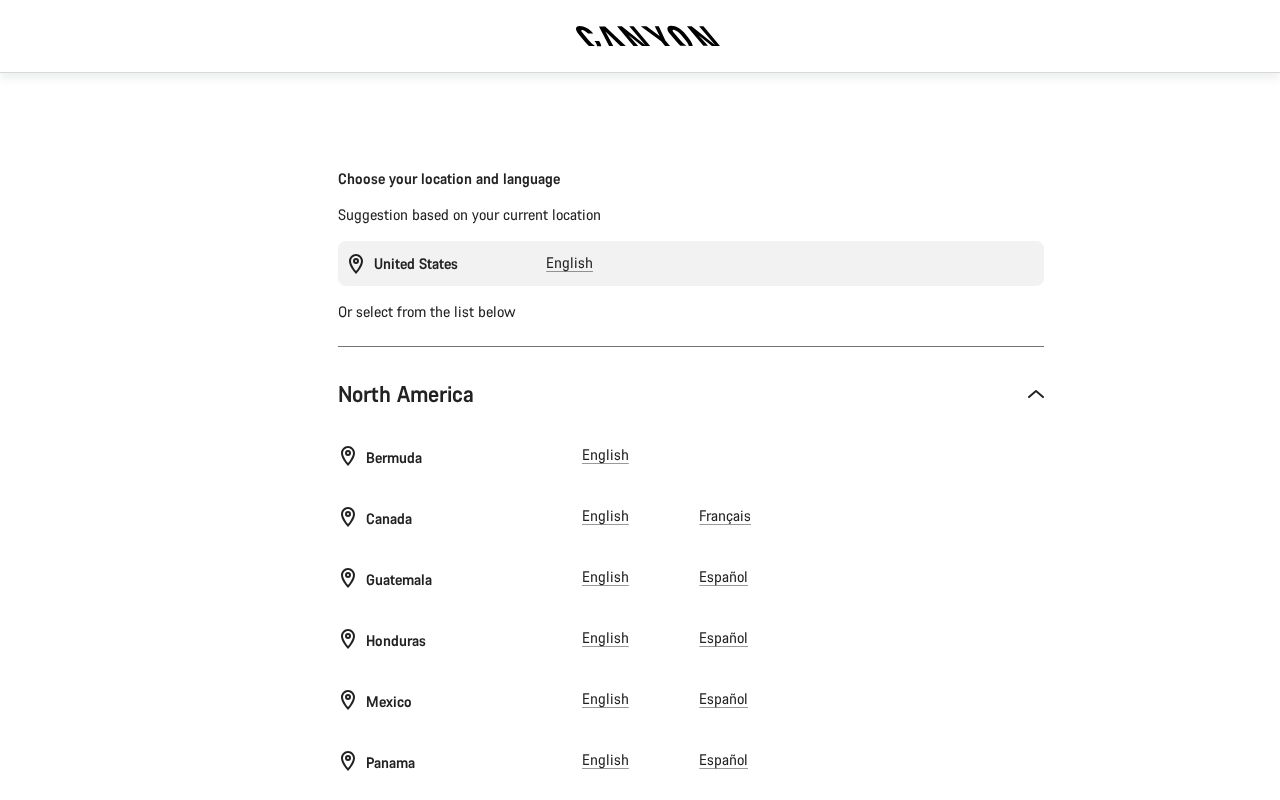
Task: Choose Français for Canada
Action: click(x=724, y=516)
